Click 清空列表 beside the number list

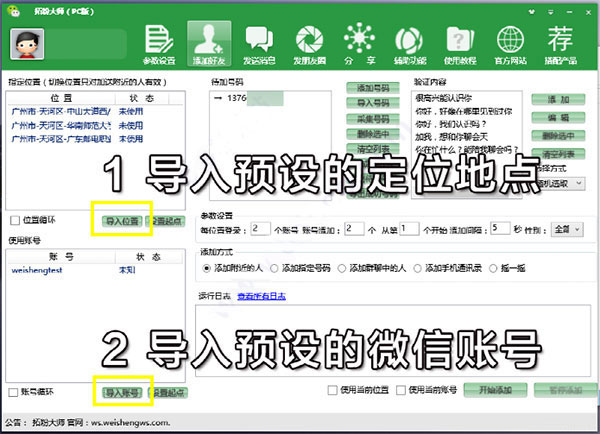(x=373, y=148)
